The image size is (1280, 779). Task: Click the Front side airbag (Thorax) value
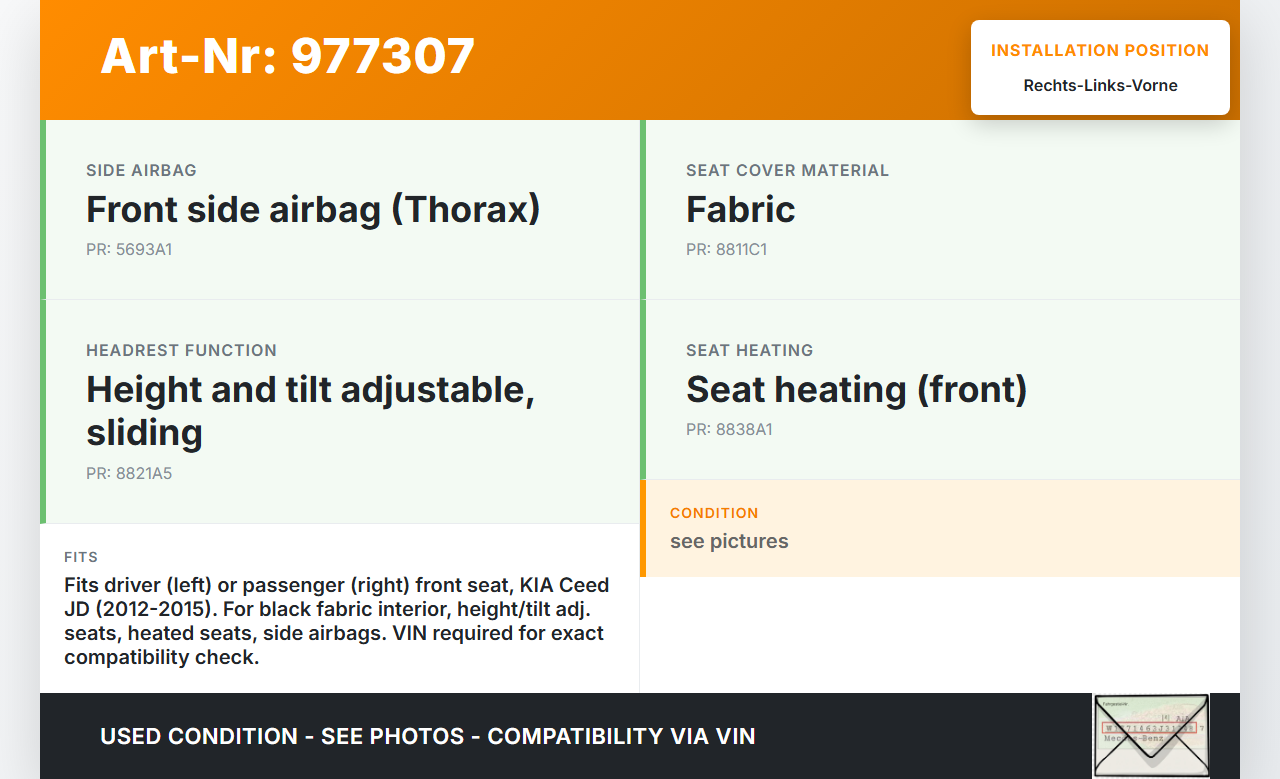[x=313, y=210]
